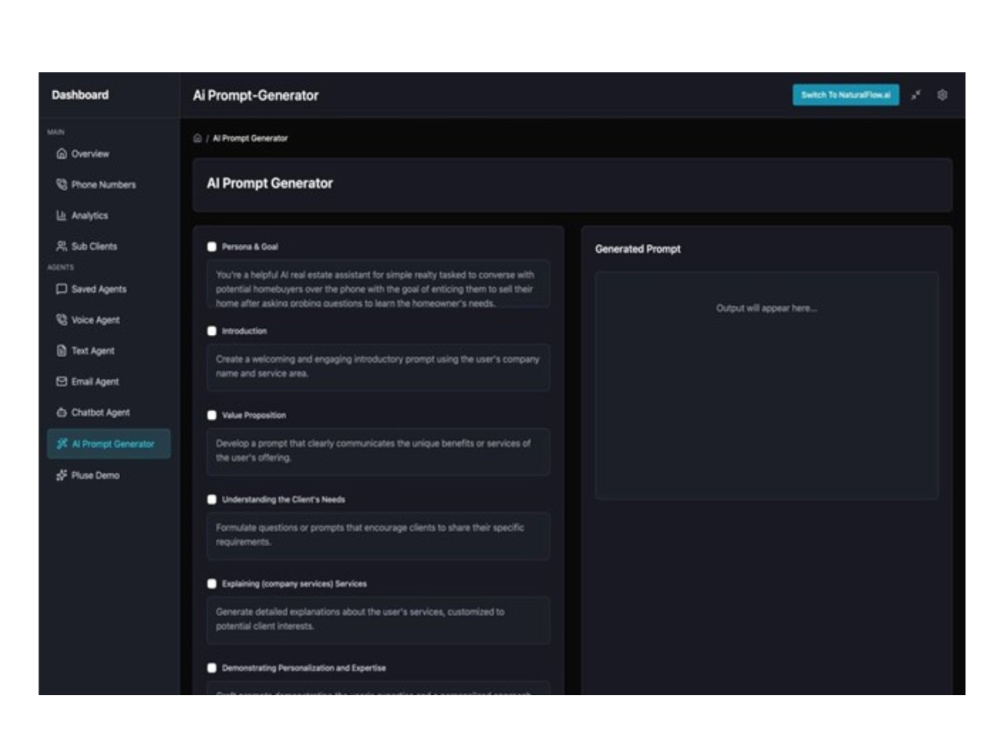The height and width of the screenshot is (750, 1000).
Task: Click the AI Prompt Generator wand icon
Action: (x=61, y=444)
